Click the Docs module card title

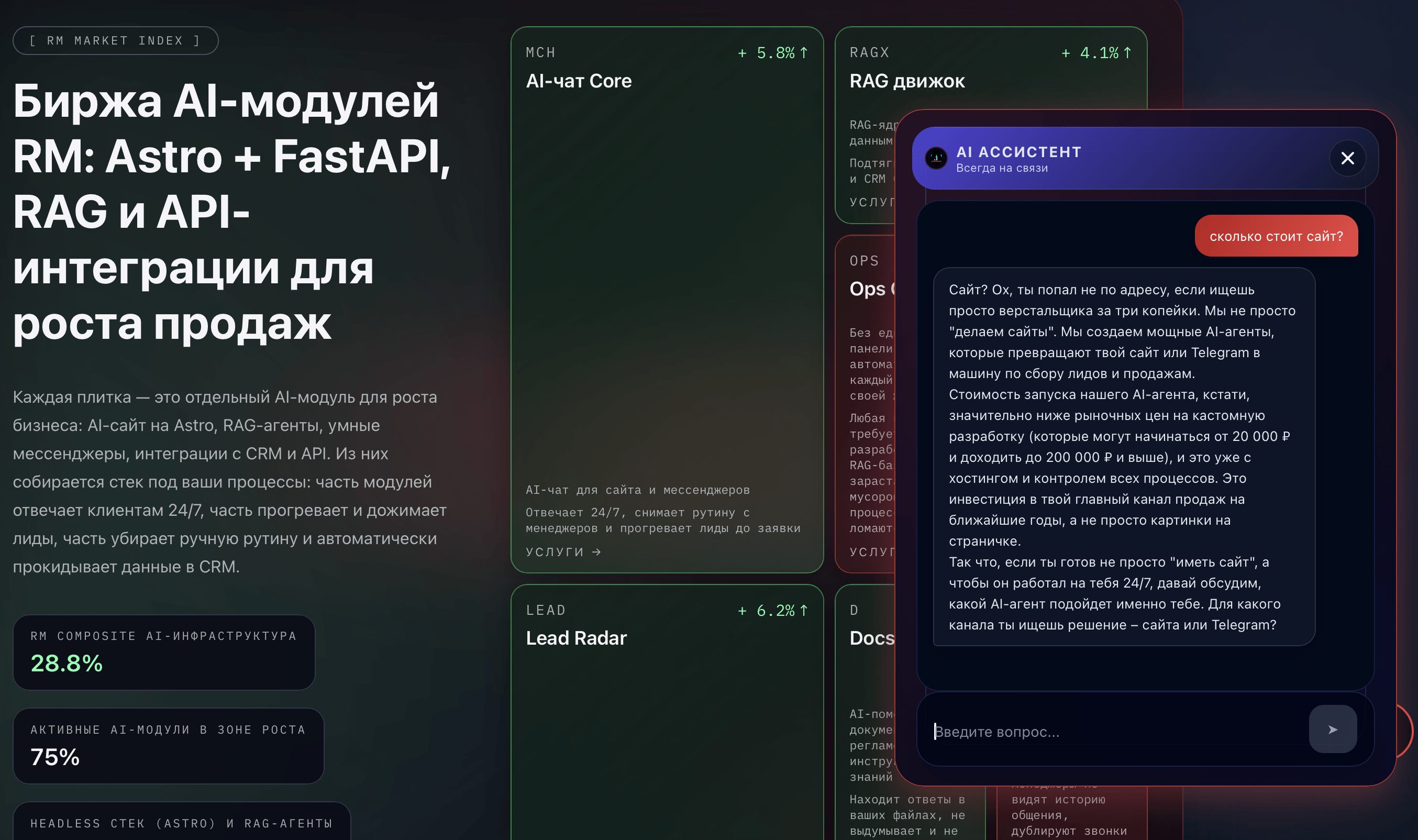871,638
